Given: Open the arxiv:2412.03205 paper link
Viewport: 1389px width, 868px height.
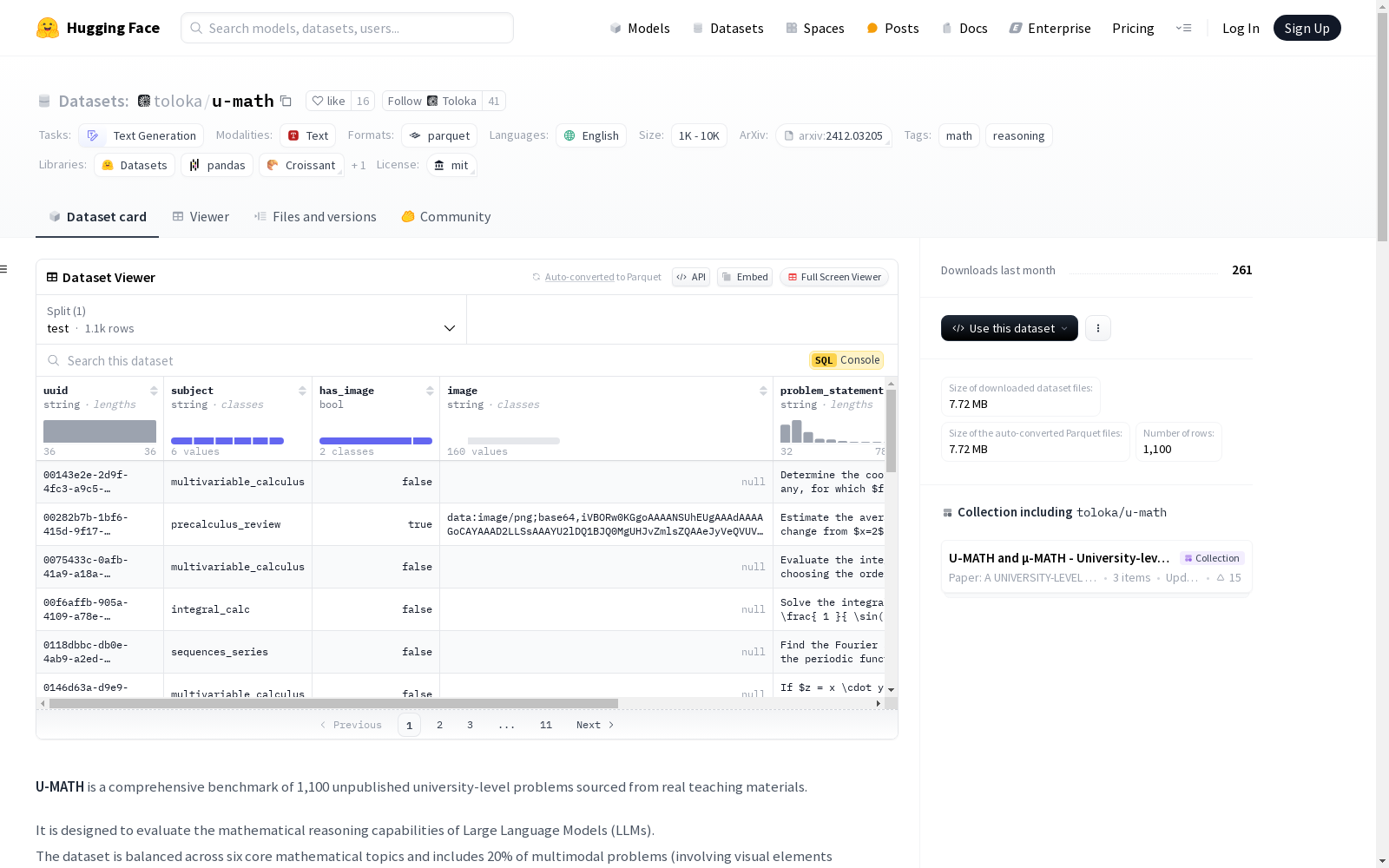Looking at the screenshot, I should click(x=833, y=135).
